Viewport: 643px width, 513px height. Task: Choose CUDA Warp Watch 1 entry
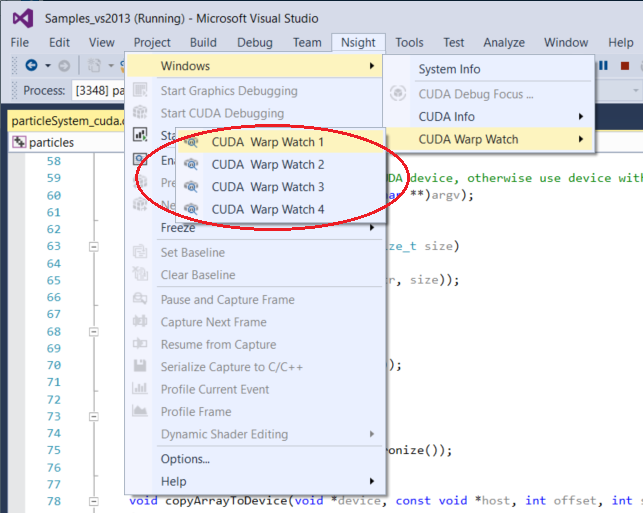point(281,142)
